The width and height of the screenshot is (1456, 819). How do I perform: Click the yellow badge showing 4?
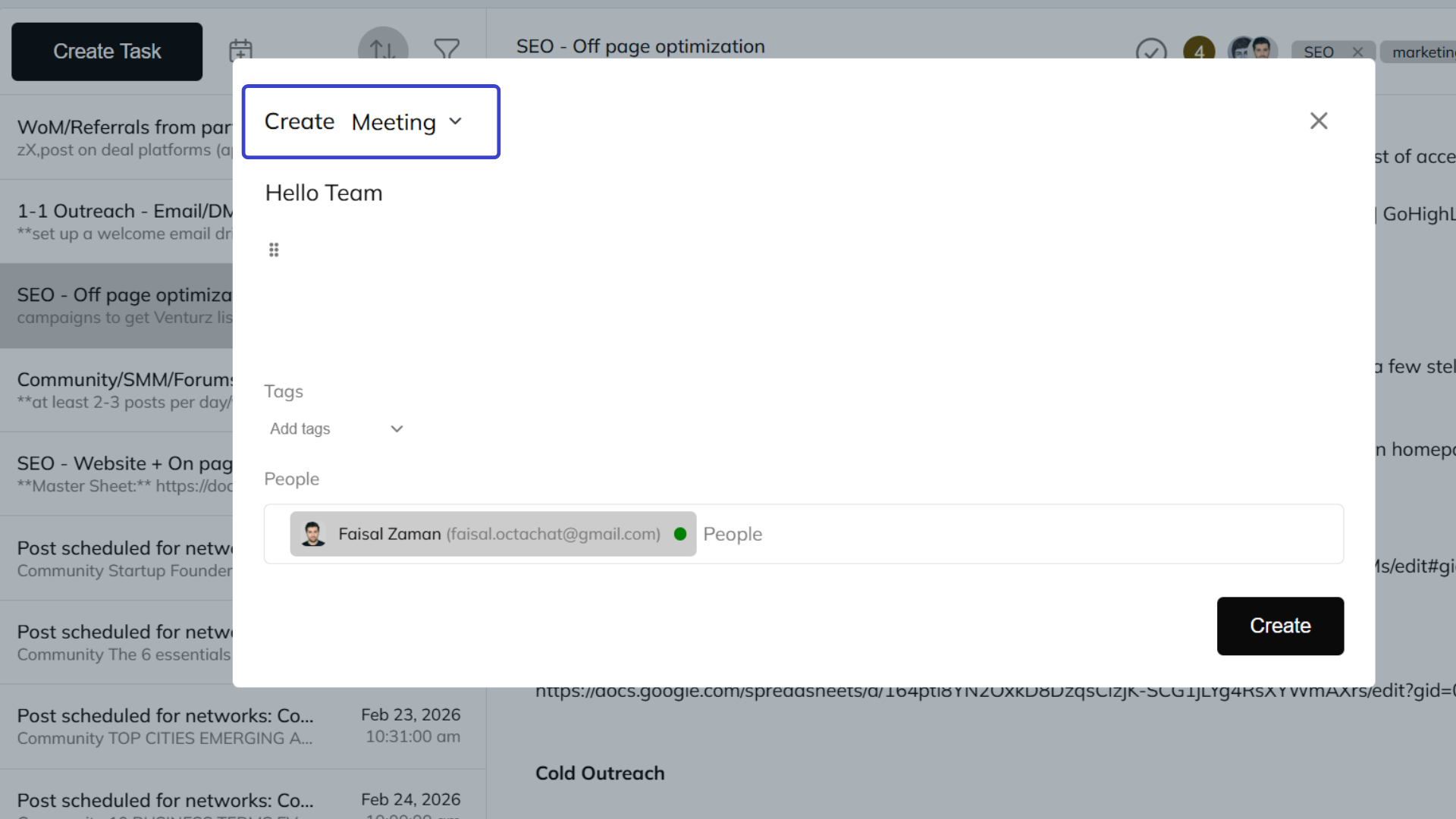tap(1198, 51)
